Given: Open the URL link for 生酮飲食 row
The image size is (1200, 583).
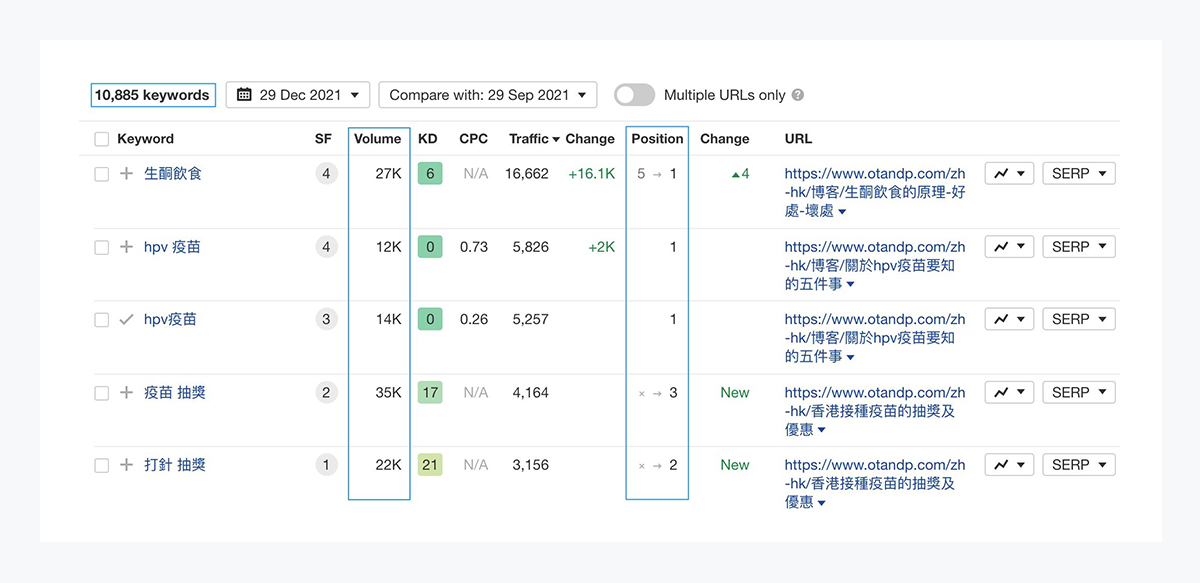Looking at the screenshot, I should click(x=873, y=192).
